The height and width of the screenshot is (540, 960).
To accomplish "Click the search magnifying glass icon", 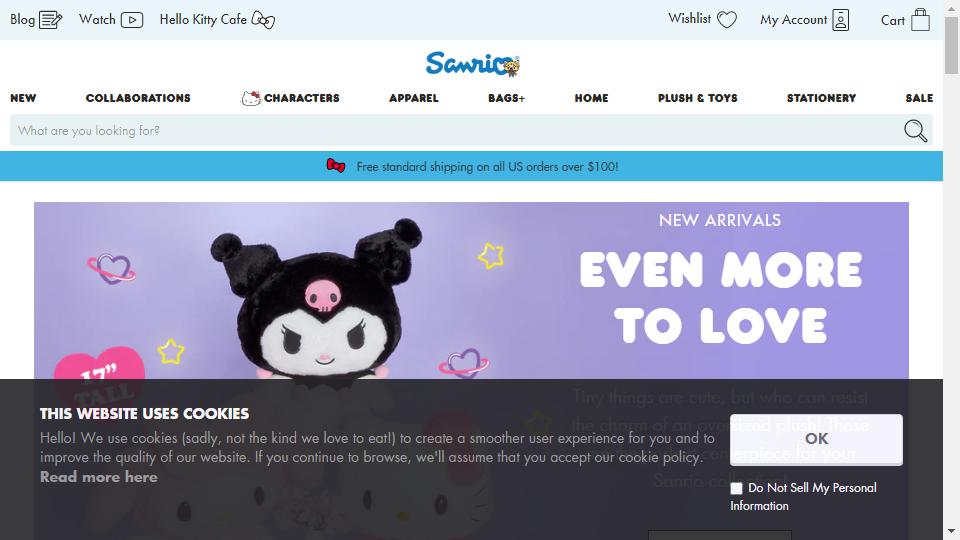I will [915, 130].
